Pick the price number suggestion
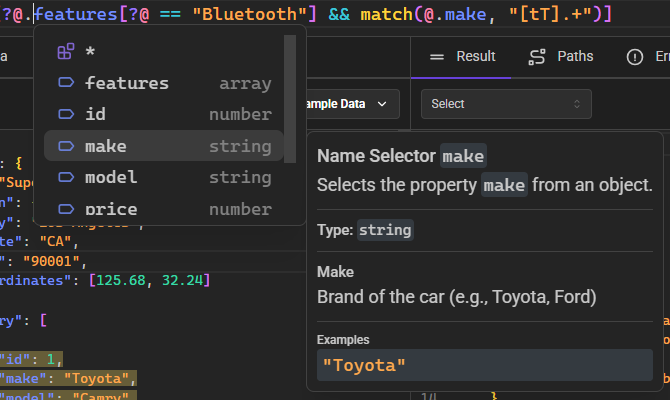Viewport: 670px width, 400px height. click(x=164, y=209)
